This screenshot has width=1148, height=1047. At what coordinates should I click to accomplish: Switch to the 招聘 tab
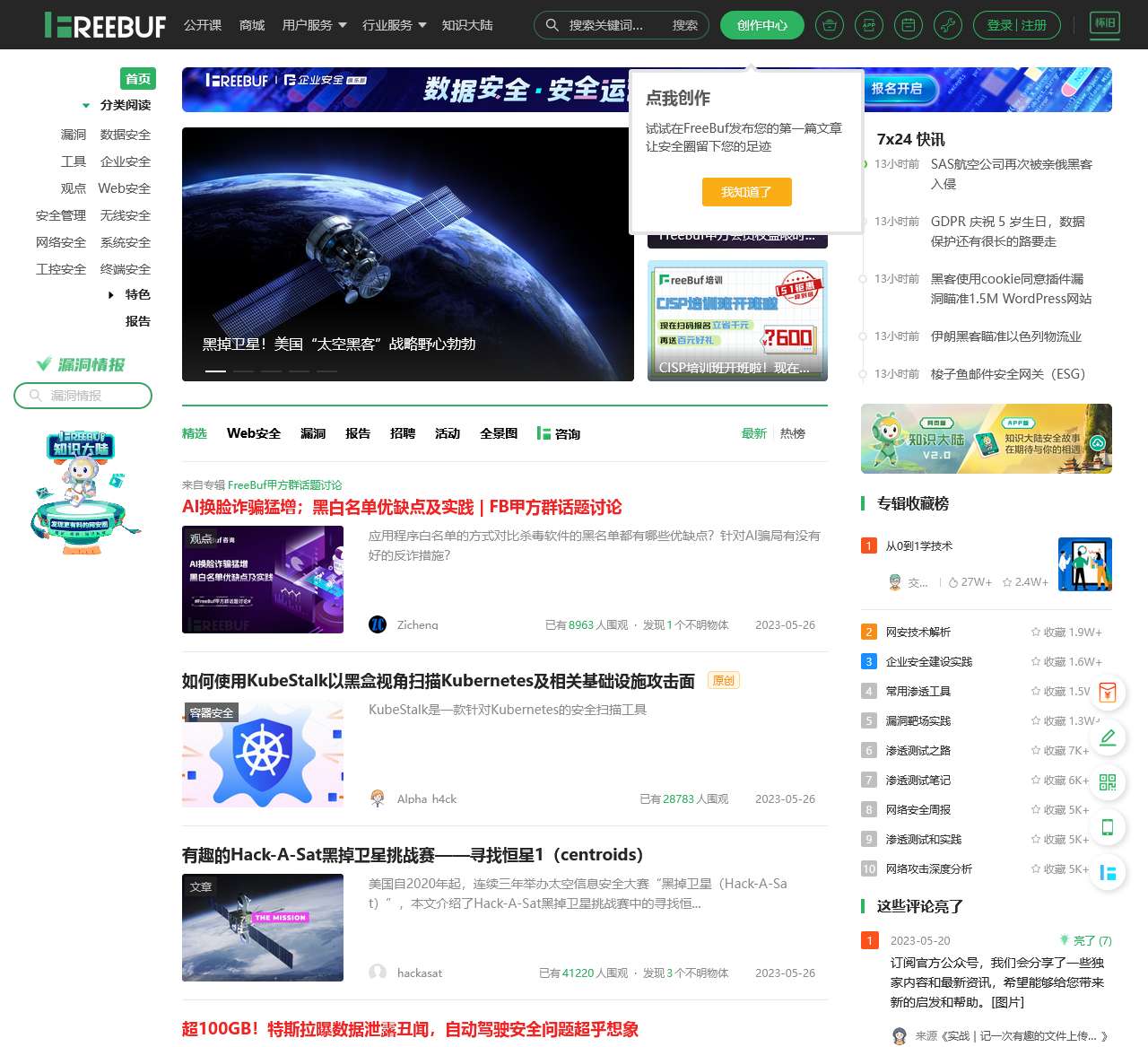click(403, 433)
